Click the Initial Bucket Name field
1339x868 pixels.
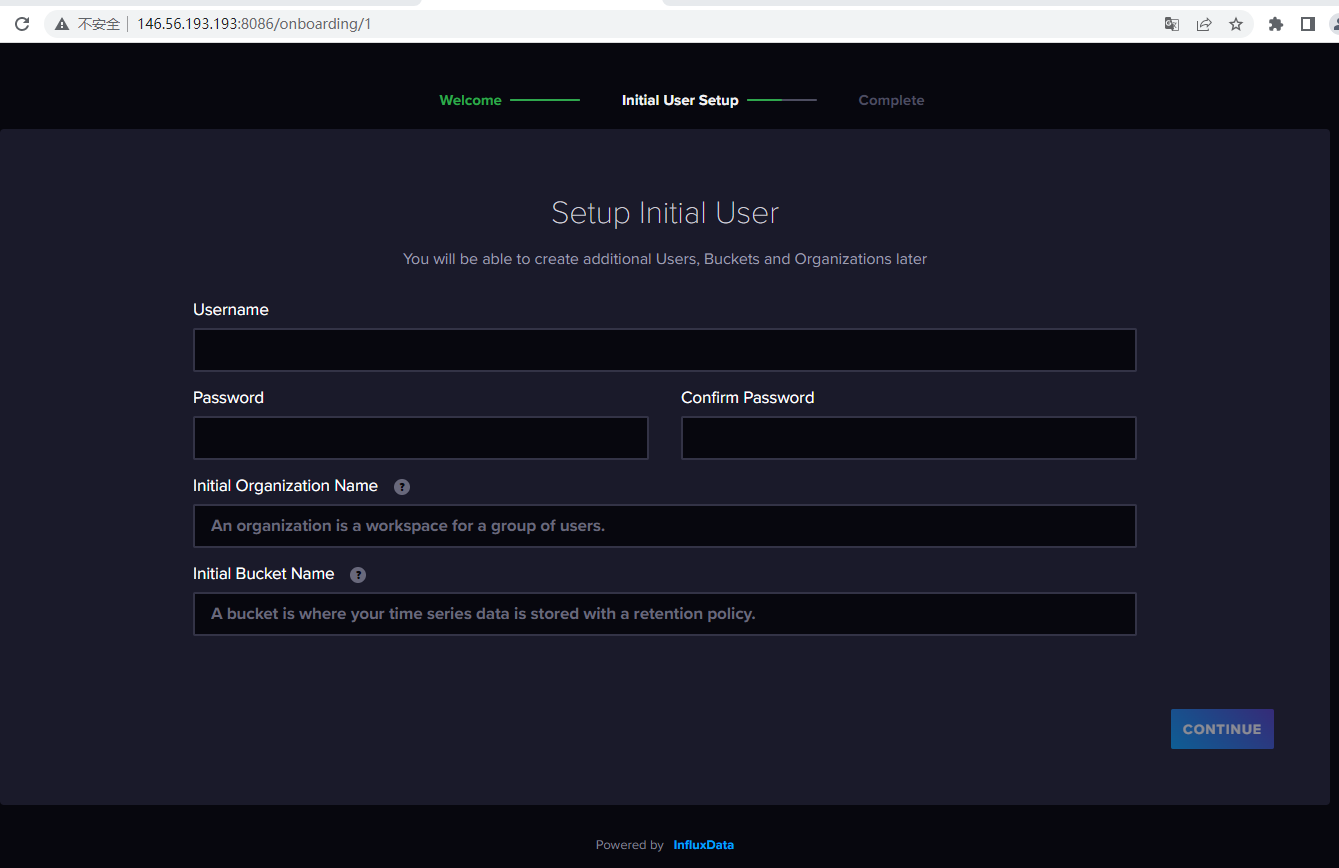(x=664, y=614)
